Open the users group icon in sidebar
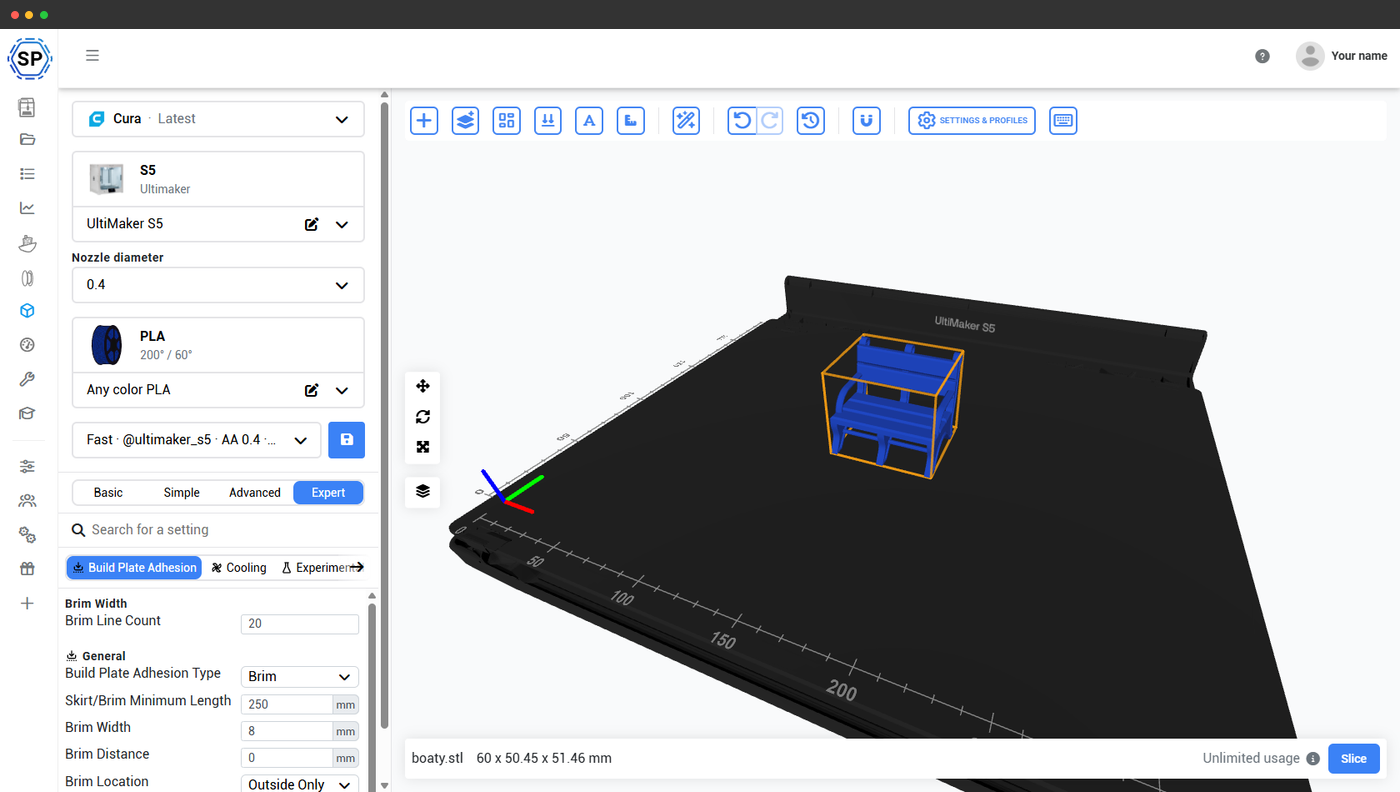 pyautogui.click(x=27, y=500)
